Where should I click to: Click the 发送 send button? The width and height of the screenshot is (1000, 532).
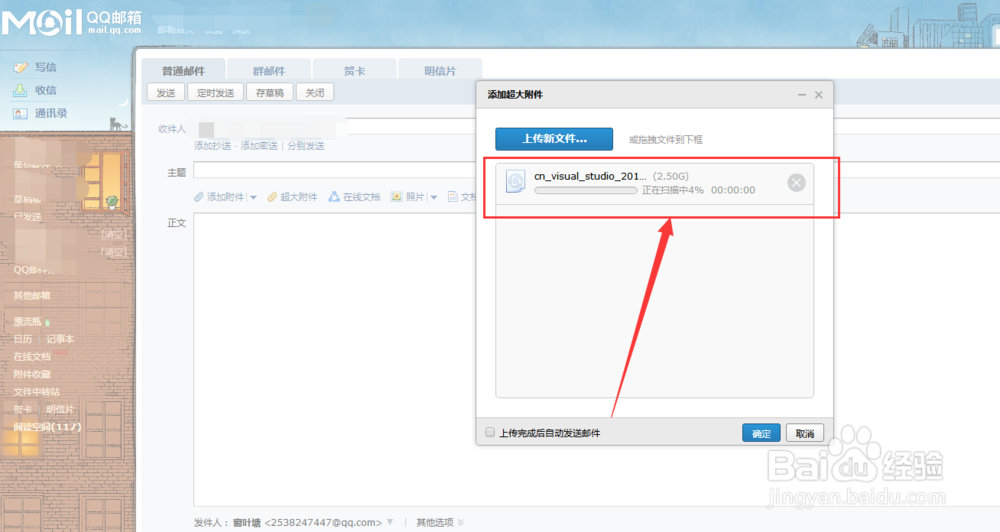click(x=166, y=92)
